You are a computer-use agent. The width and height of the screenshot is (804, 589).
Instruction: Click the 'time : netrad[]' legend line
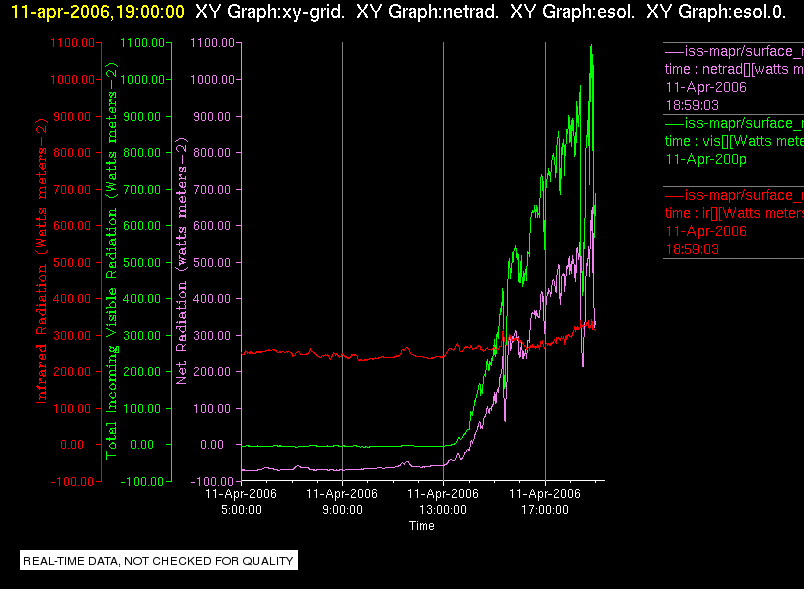coord(734,70)
